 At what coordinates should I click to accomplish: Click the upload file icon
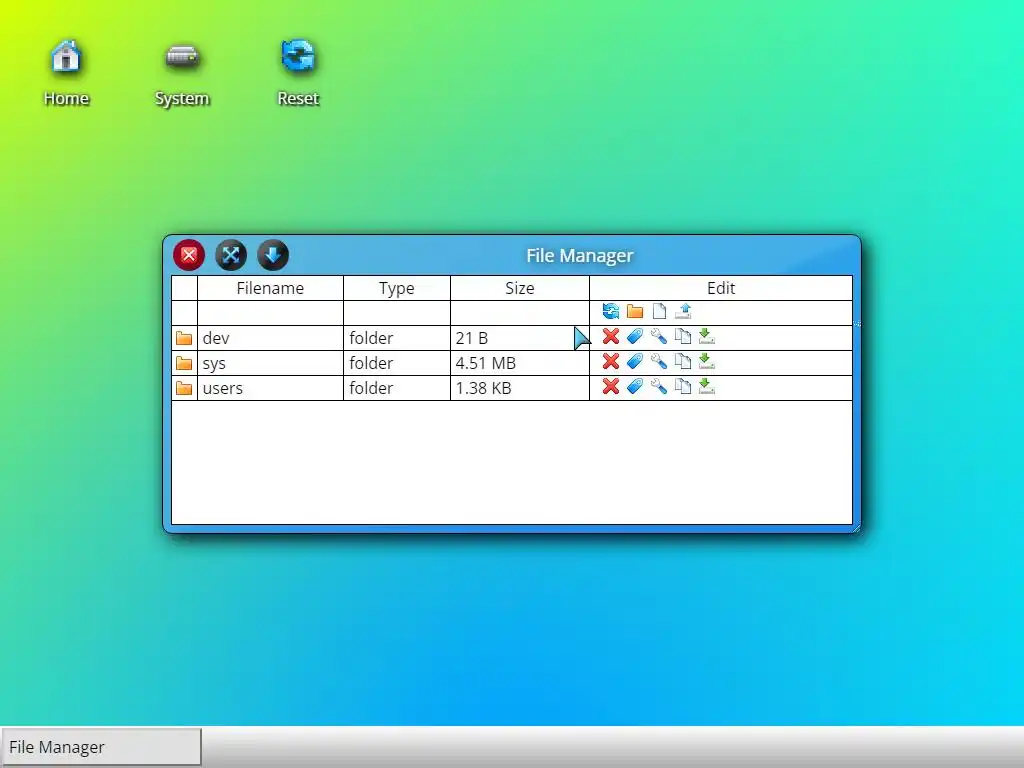(683, 312)
